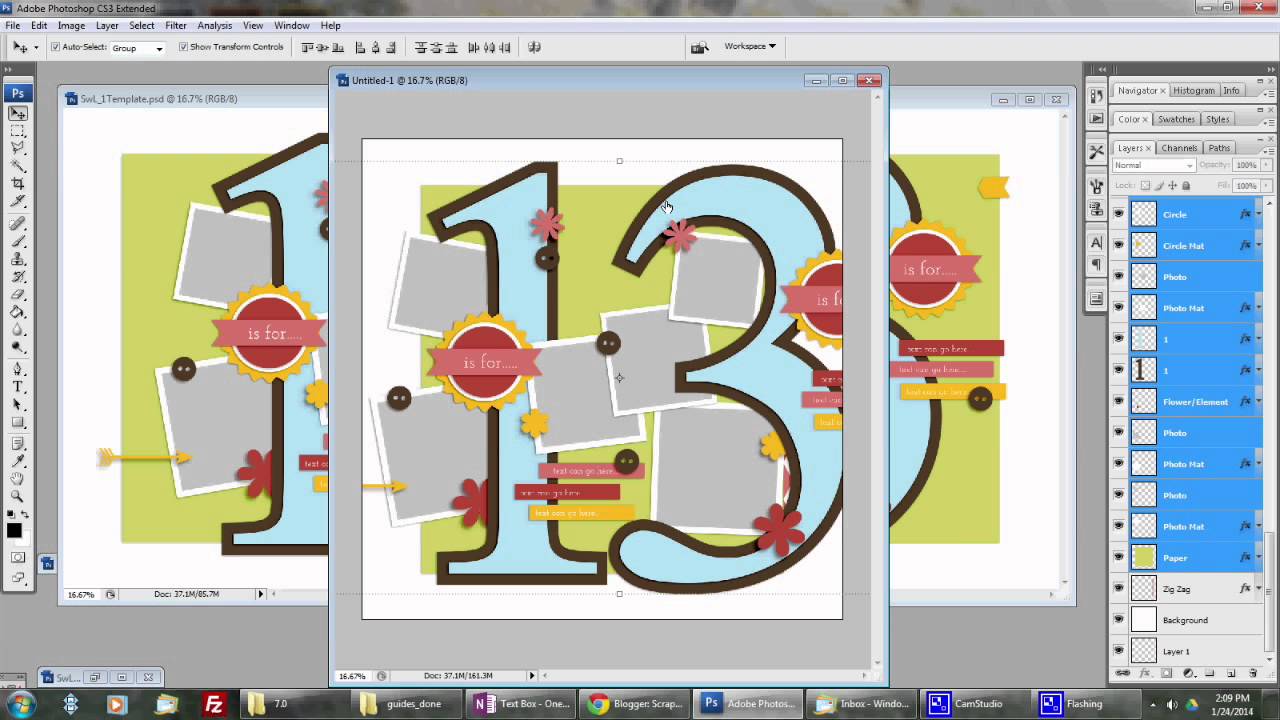
Task: Select the Blur tool
Action: click(x=18, y=331)
